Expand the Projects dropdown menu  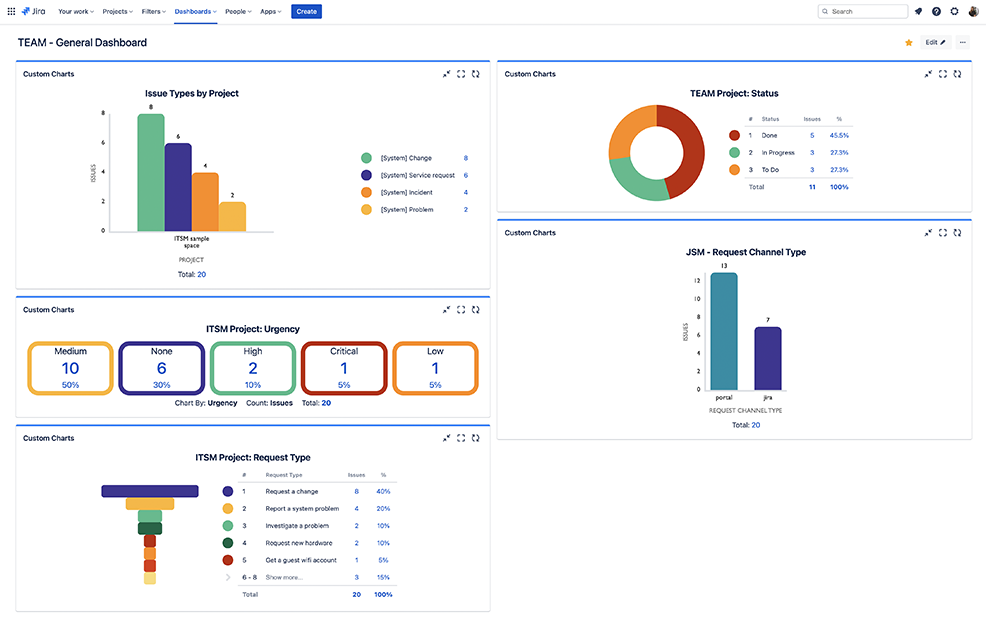[x=118, y=11]
